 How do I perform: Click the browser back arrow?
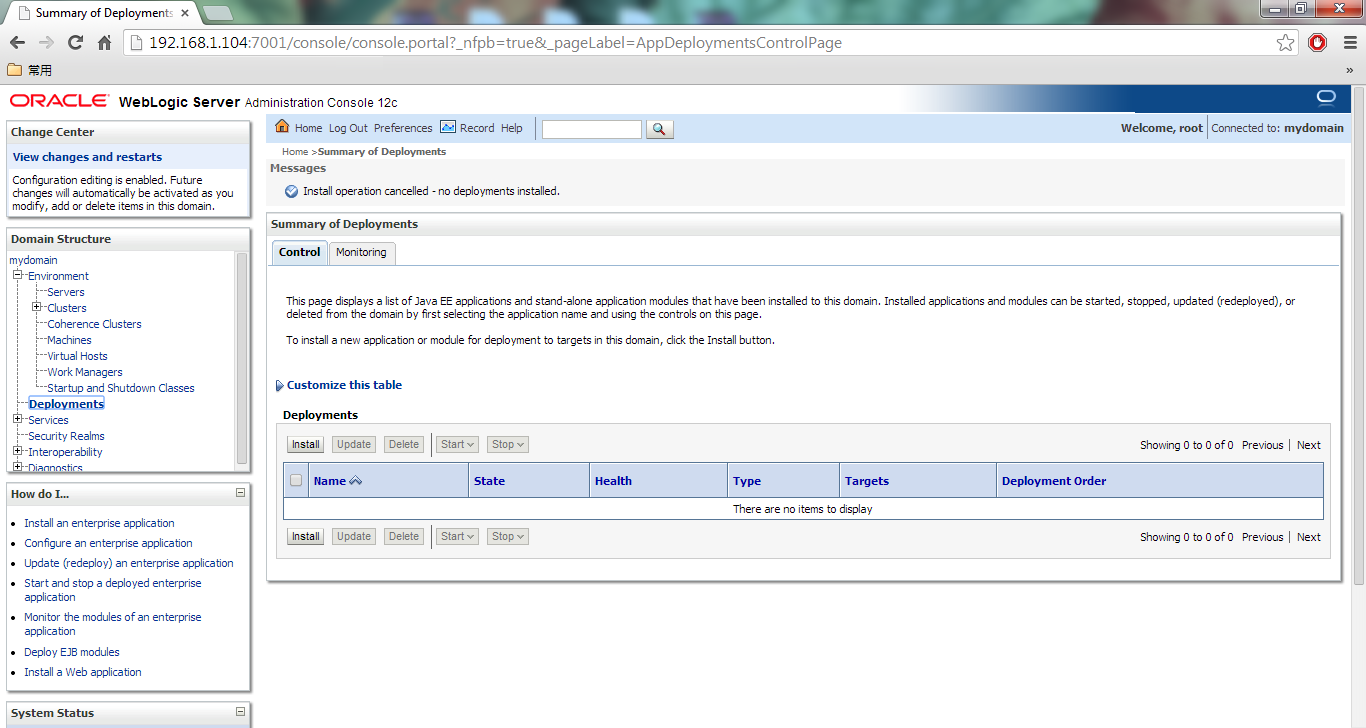click(17, 43)
